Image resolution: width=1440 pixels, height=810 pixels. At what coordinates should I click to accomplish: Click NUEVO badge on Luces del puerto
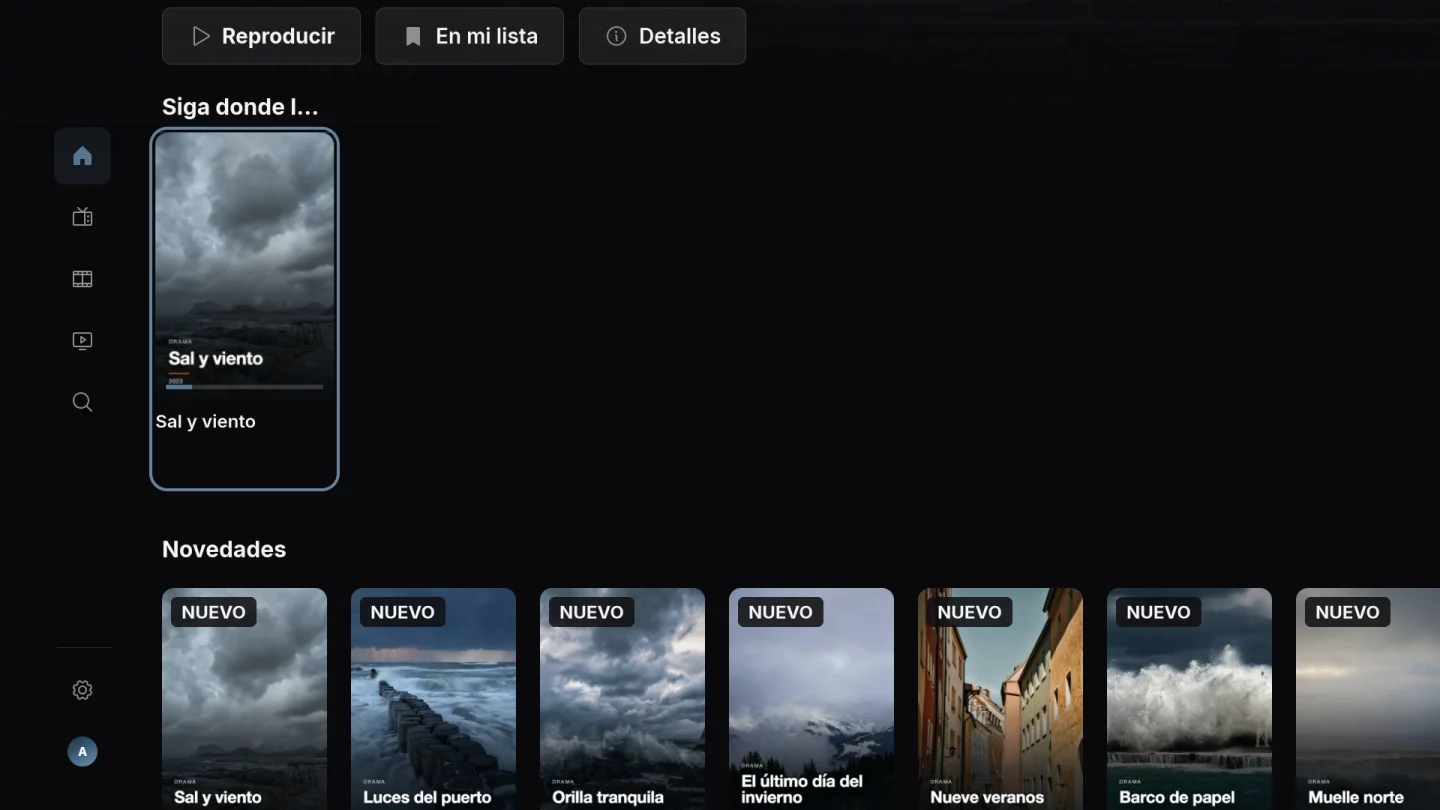[x=402, y=612]
